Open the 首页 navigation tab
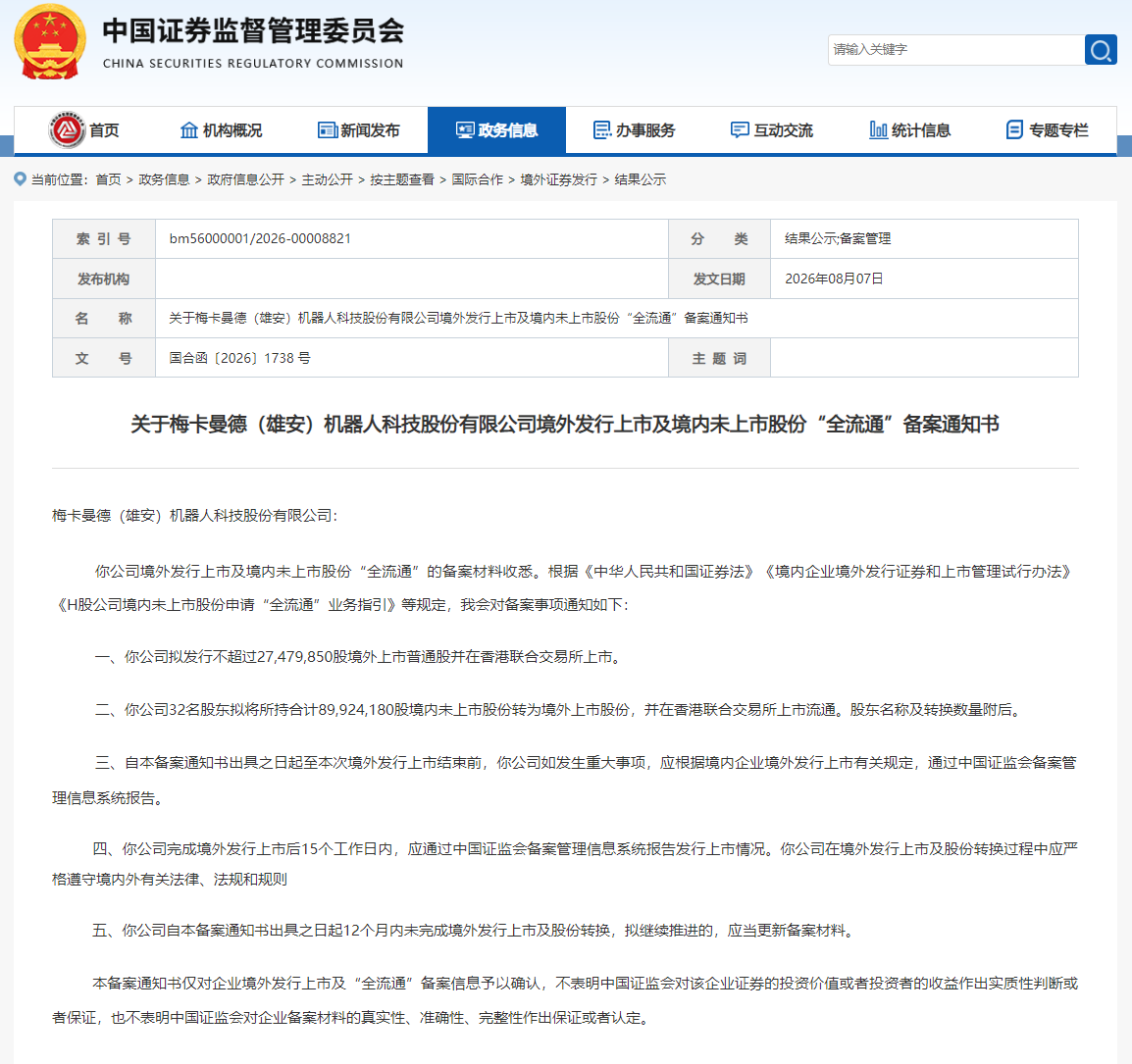Image resolution: width=1132 pixels, height=1064 pixels. click(83, 129)
